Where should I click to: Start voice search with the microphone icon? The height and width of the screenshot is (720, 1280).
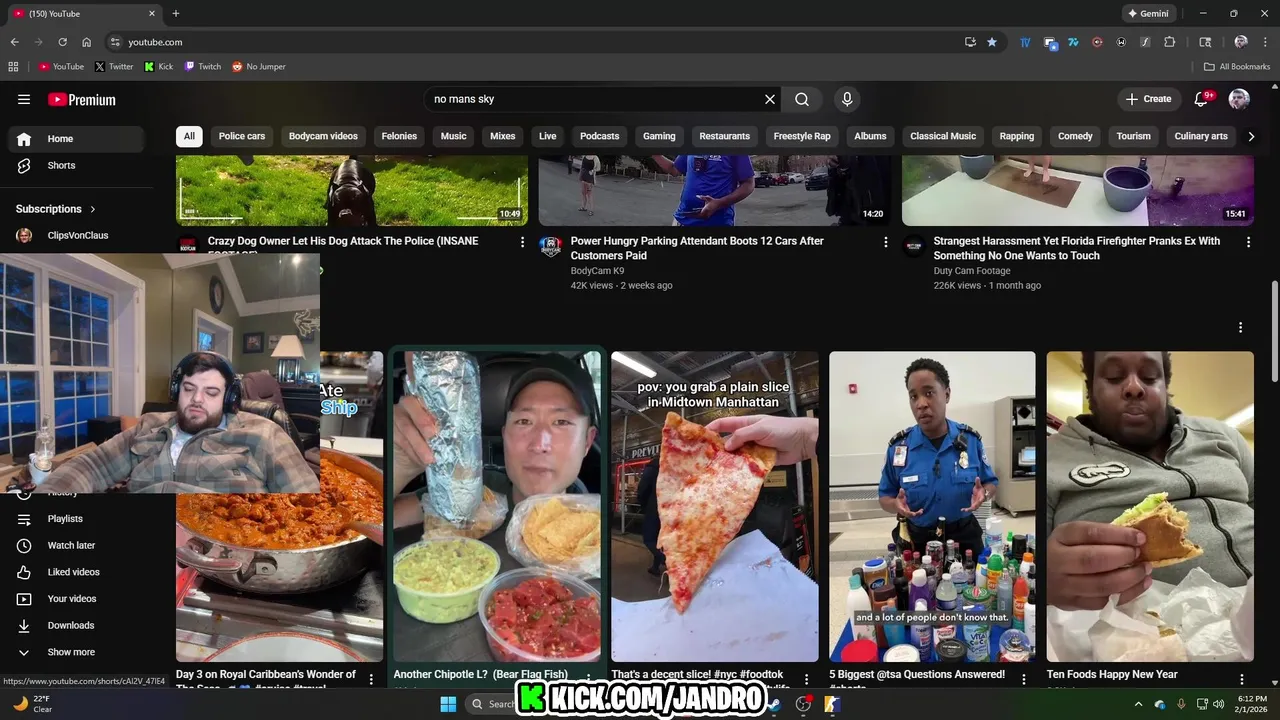tap(847, 99)
